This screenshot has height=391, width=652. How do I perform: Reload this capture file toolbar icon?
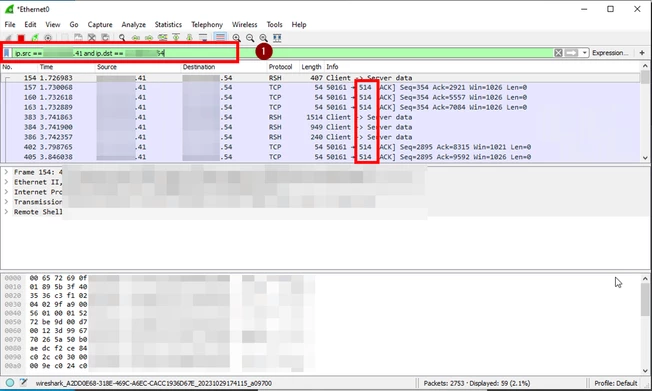click(105, 38)
